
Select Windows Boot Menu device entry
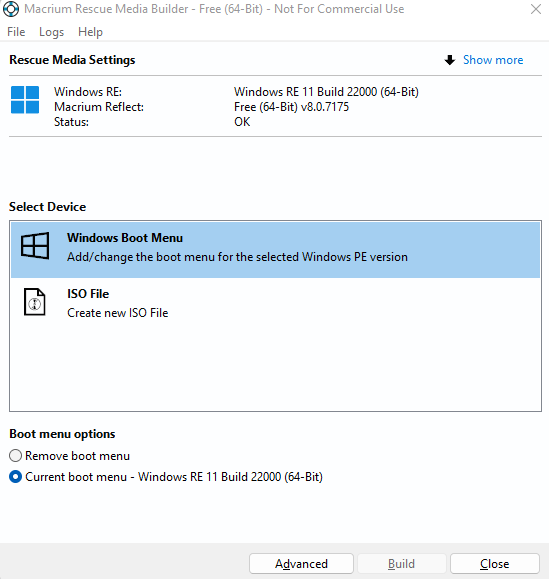(275, 250)
